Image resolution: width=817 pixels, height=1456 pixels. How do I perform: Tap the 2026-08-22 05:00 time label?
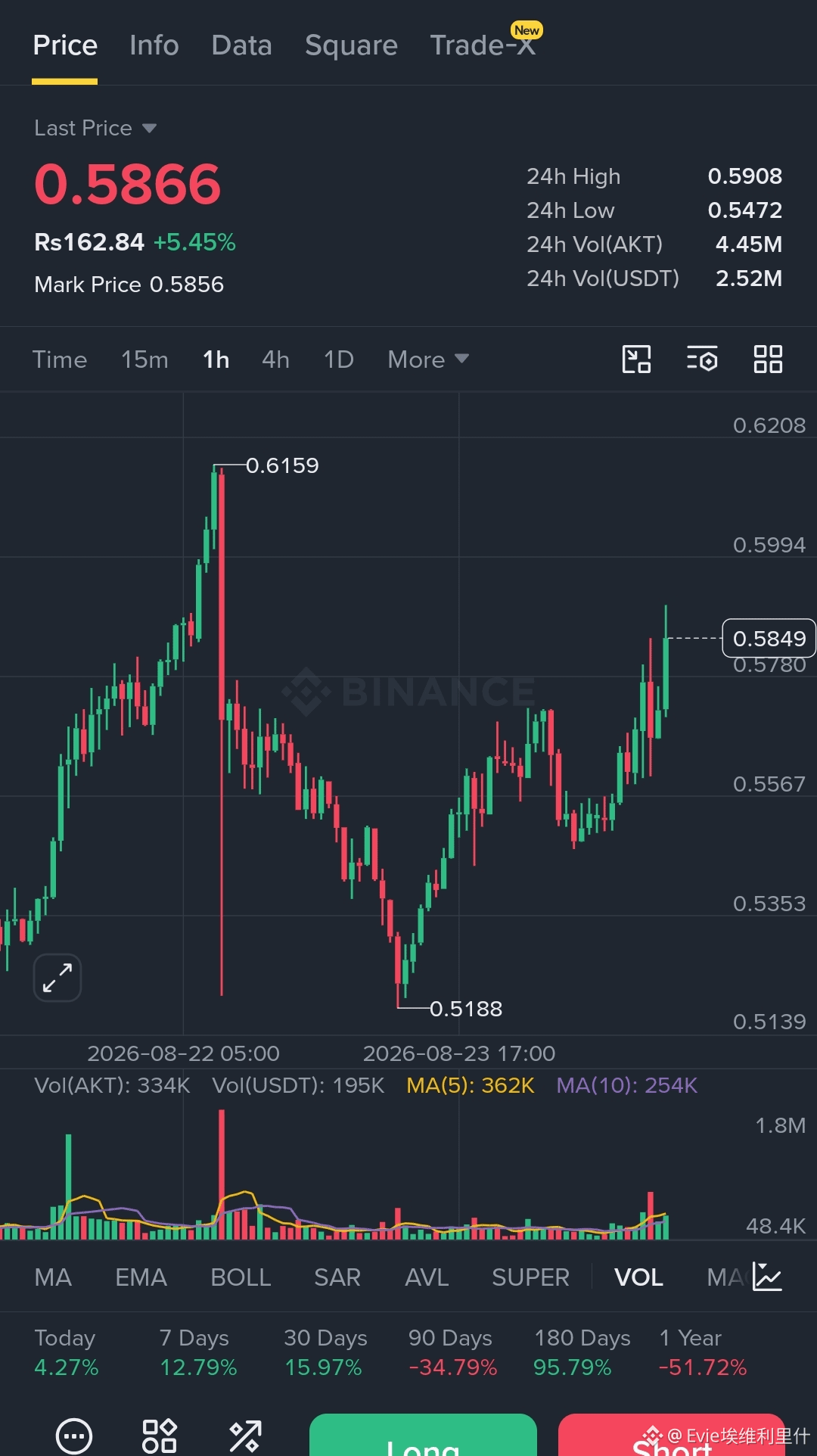(183, 1053)
